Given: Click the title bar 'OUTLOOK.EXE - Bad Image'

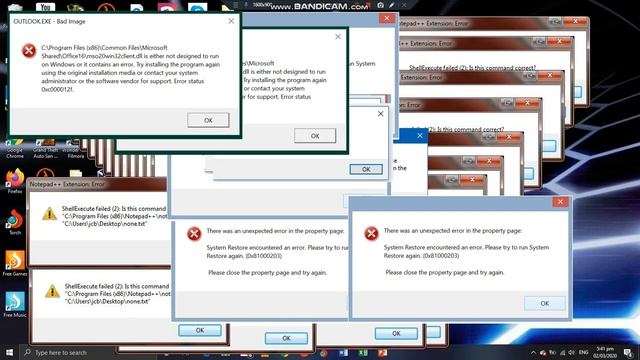Looking at the screenshot, I should 49,21.
